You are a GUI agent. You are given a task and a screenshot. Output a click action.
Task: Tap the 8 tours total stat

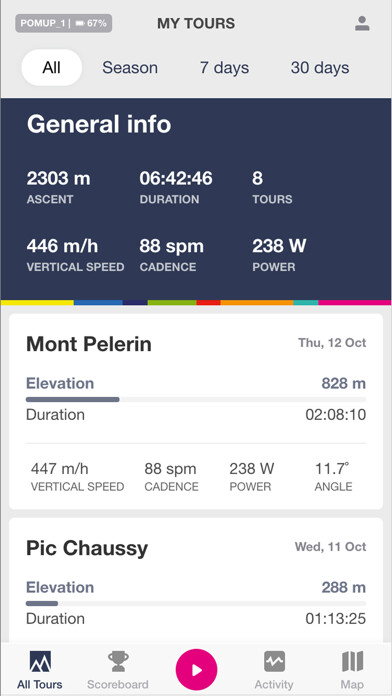(272, 187)
